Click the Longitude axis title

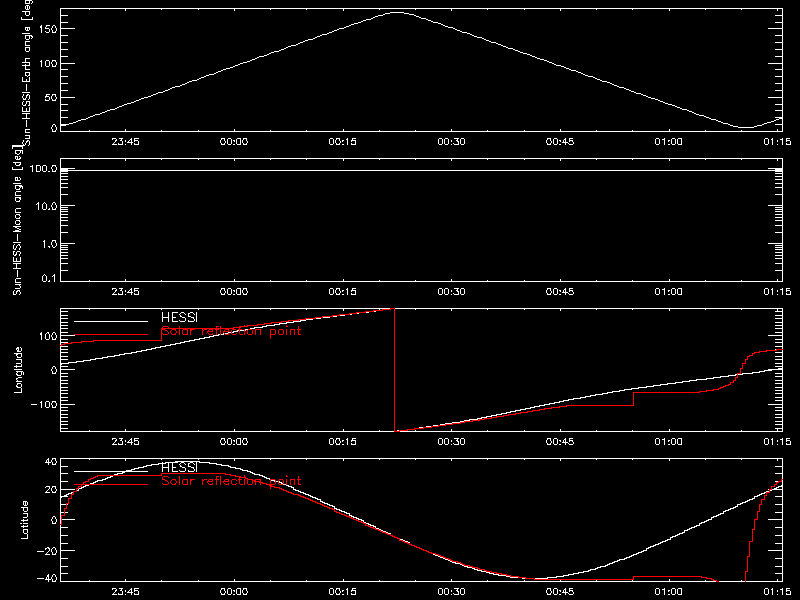(x=18, y=370)
